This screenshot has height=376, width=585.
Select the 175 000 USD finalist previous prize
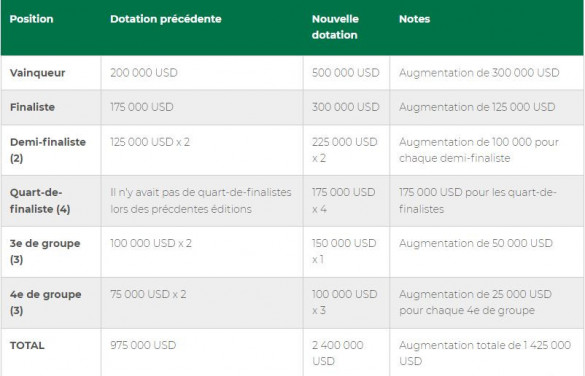click(x=142, y=107)
